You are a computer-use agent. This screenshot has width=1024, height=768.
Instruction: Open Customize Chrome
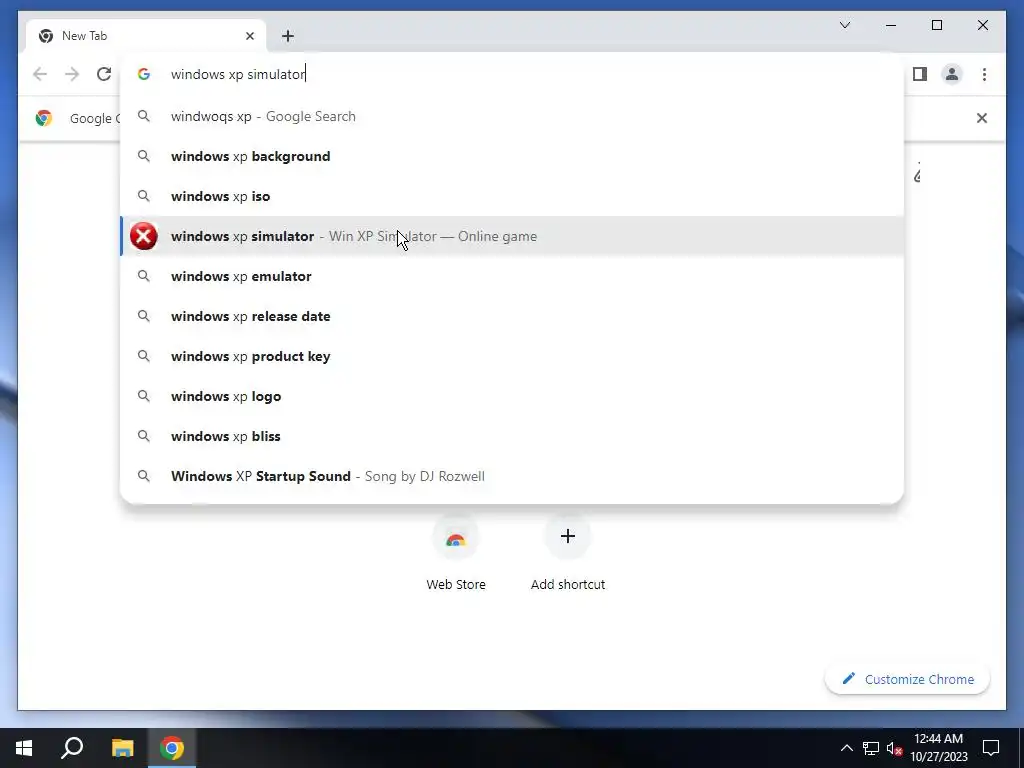[907, 679]
